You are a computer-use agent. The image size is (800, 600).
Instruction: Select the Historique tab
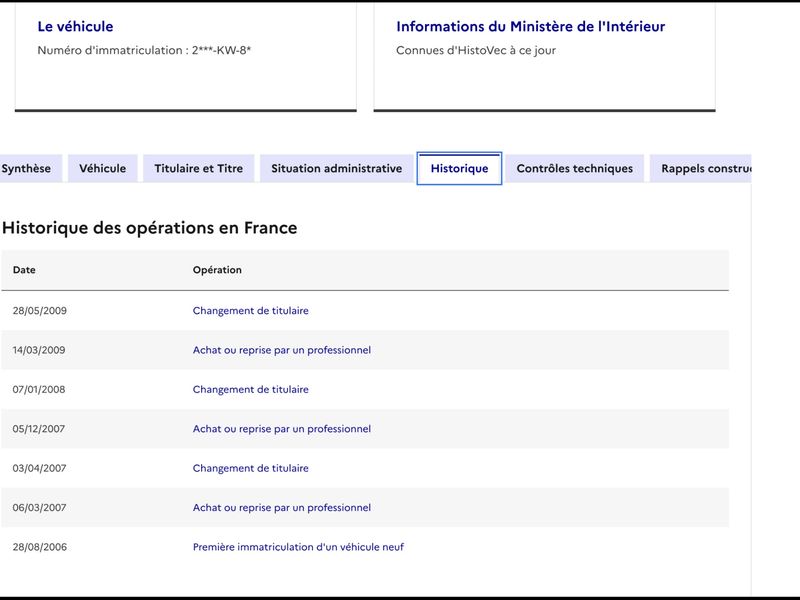point(459,168)
